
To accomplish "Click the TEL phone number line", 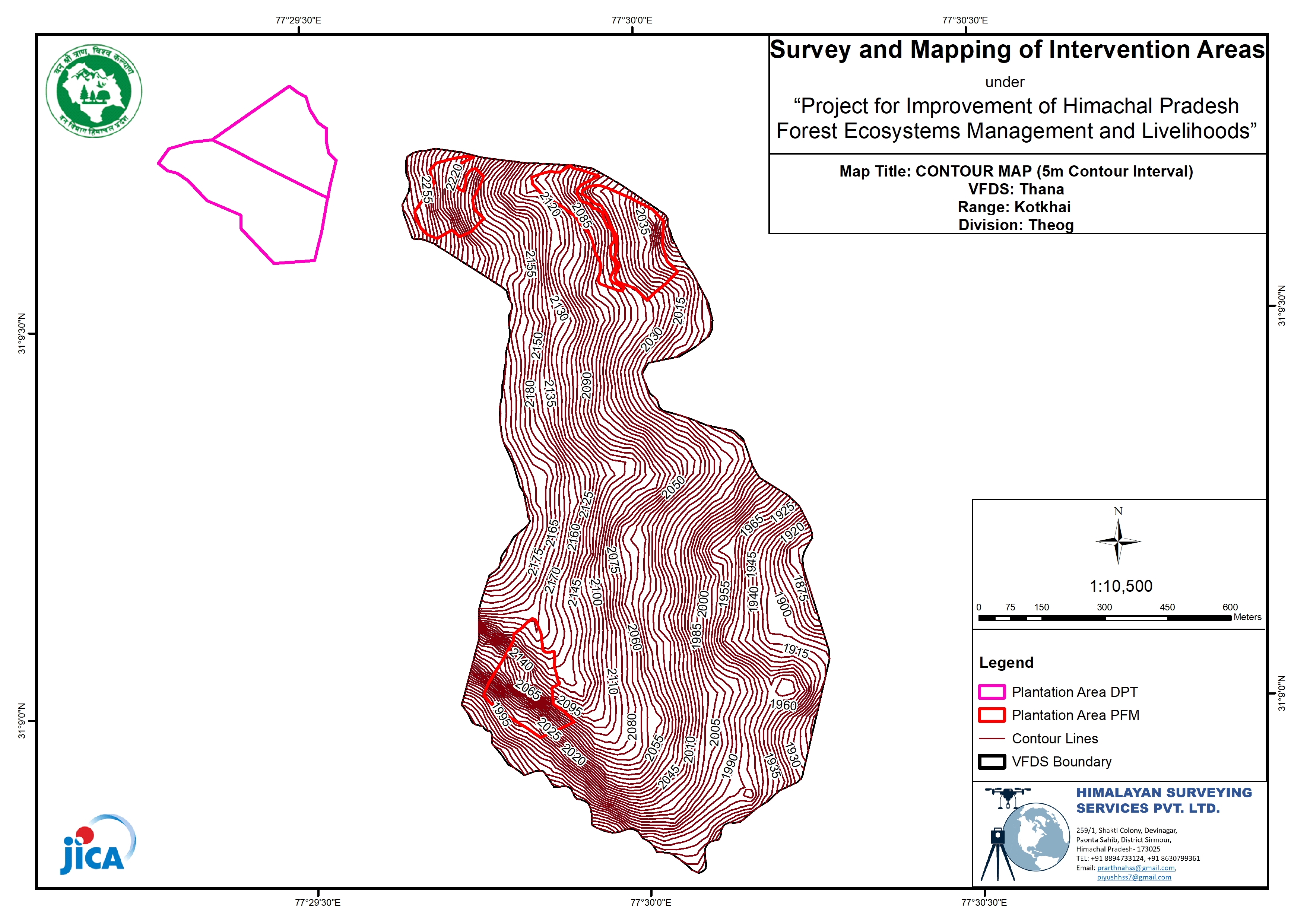I will click(1138, 858).
